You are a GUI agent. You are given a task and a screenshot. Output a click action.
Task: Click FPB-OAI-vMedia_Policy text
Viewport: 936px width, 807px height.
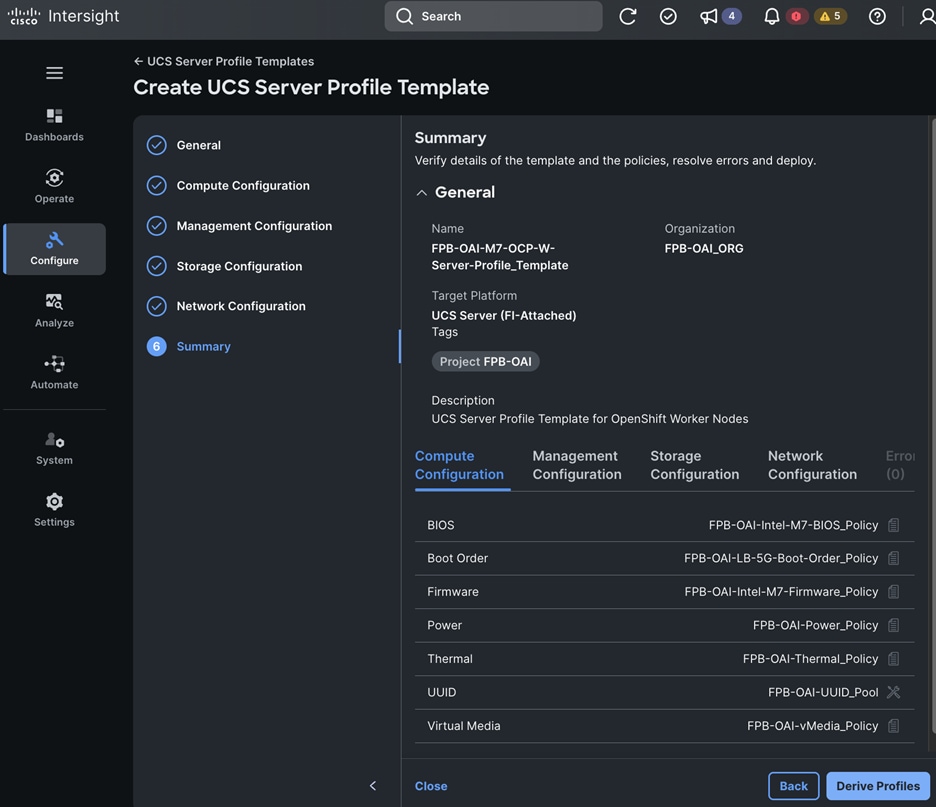click(x=812, y=726)
